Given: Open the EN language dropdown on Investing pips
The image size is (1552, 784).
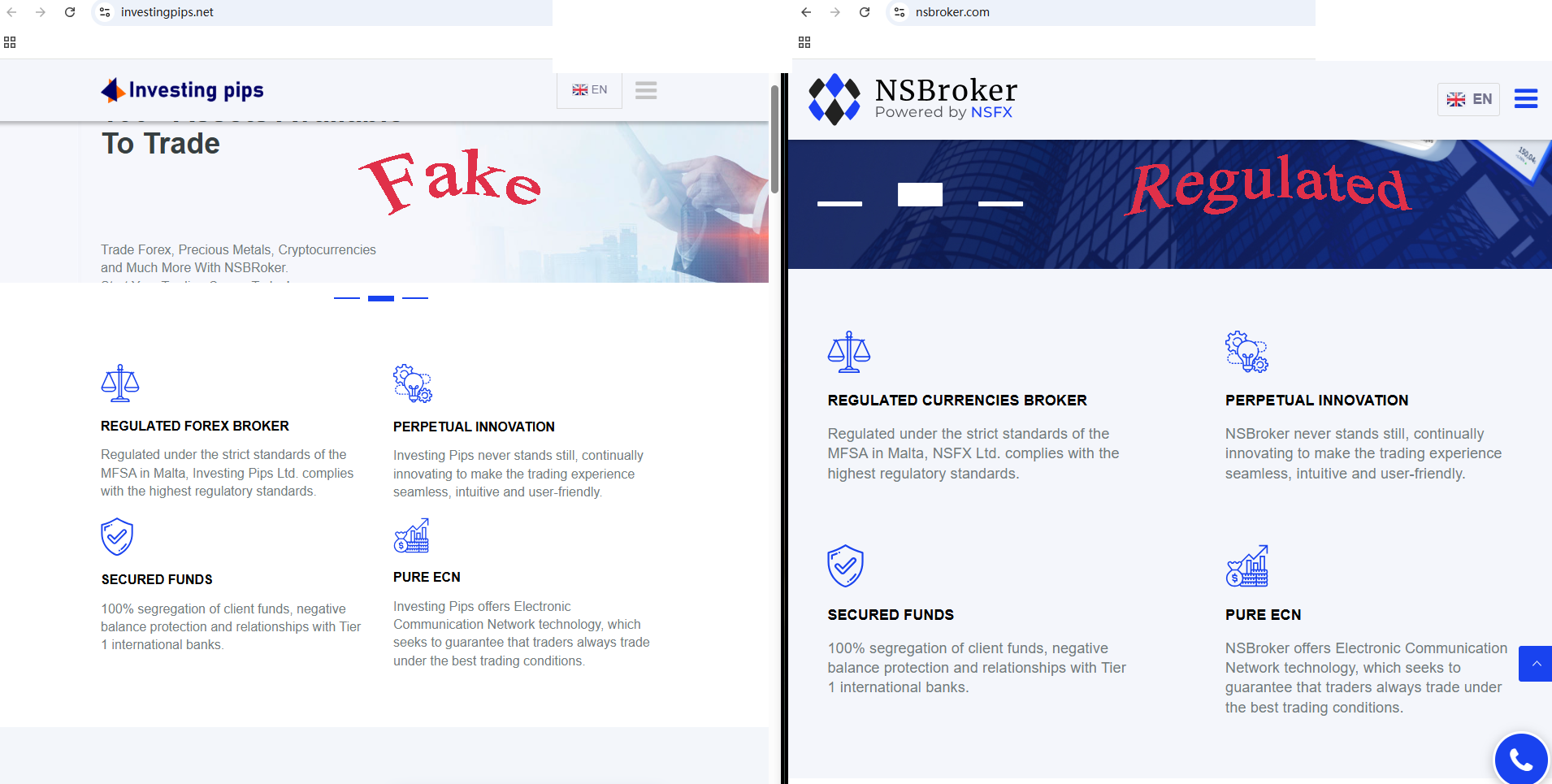Looking at the screenshot, I should point(590,90).
